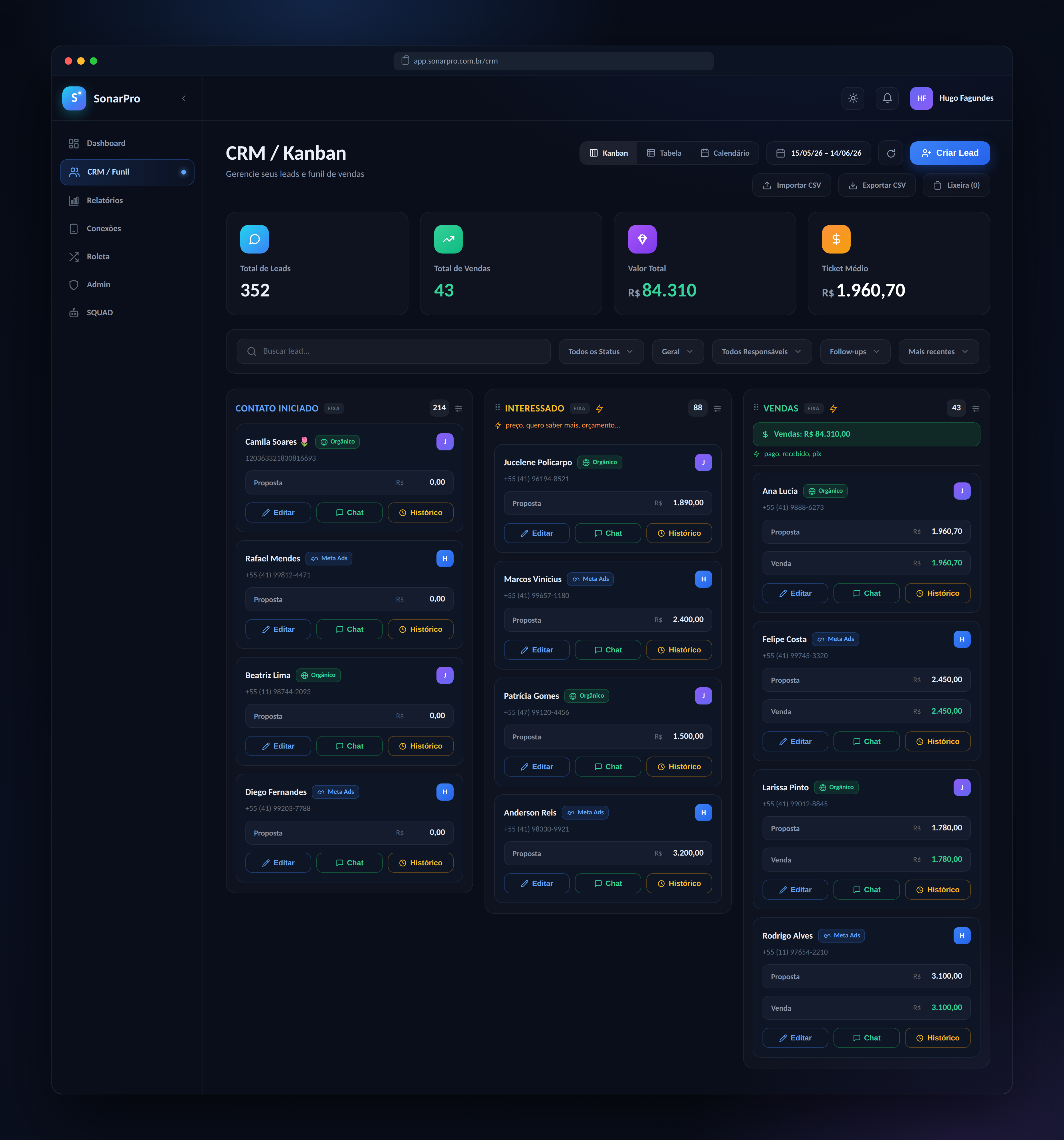Click the Total de Leads chat-bubble icon
The image size is (1064, 1140).
pyautogui.click(x=255, y=239)
